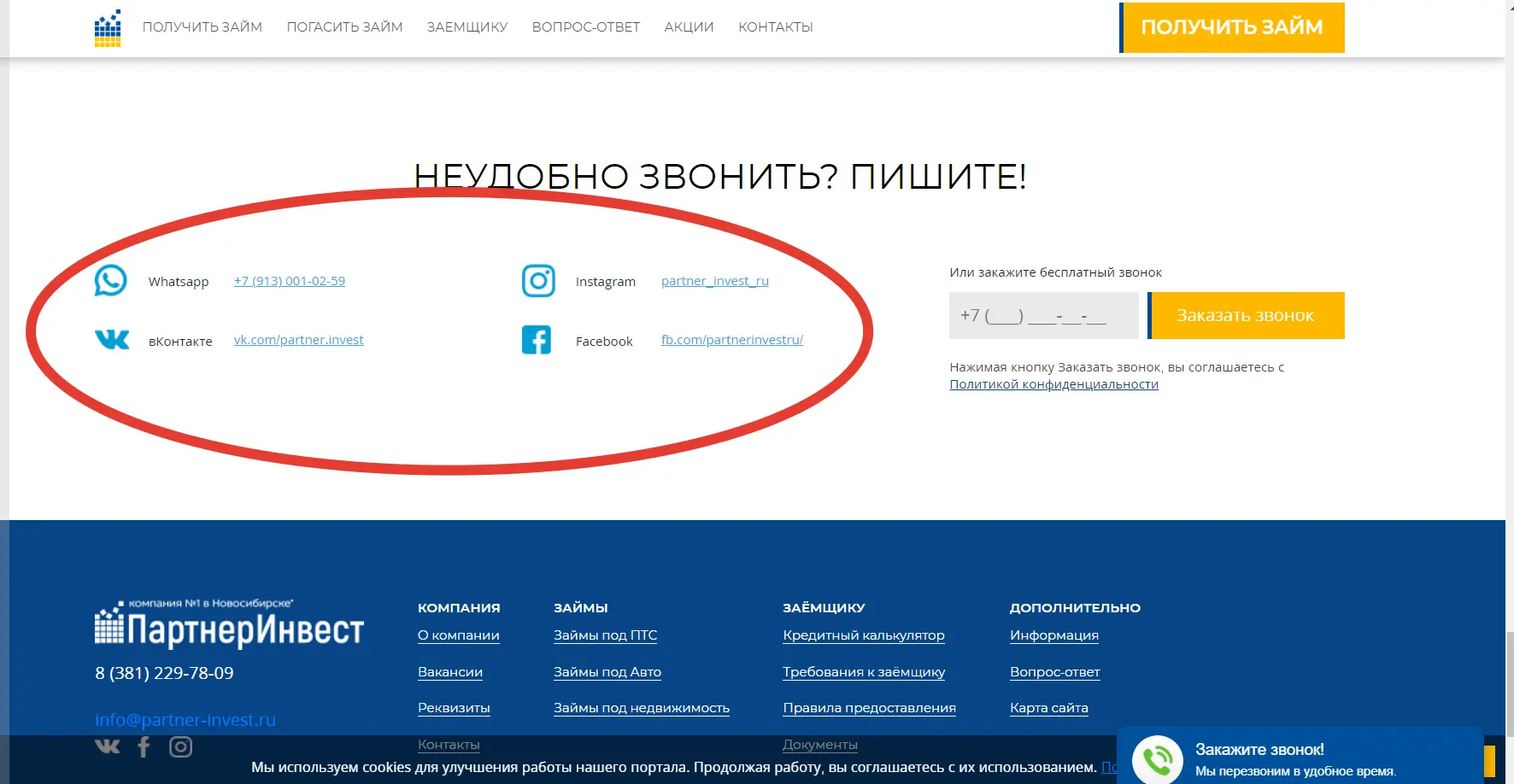Click the Whatsapp label text
Image resolution: width=1514 pixels, height=784 pixels.
coord(179,282)
